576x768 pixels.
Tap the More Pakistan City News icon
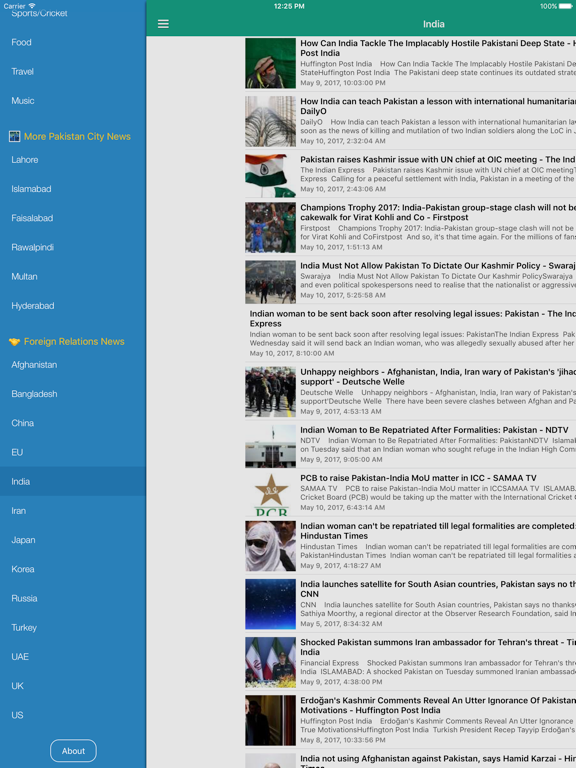pyautogui.click(x=14, y=136)
